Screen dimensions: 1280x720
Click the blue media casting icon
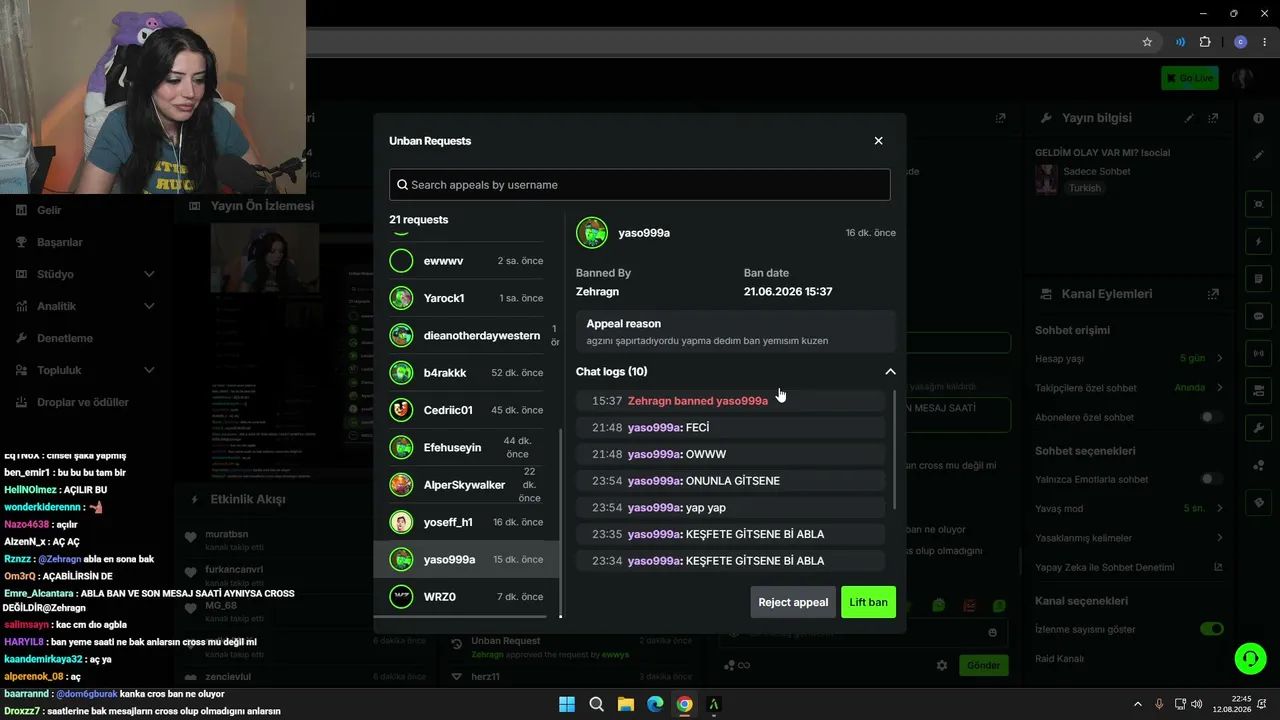(1180, 42)
